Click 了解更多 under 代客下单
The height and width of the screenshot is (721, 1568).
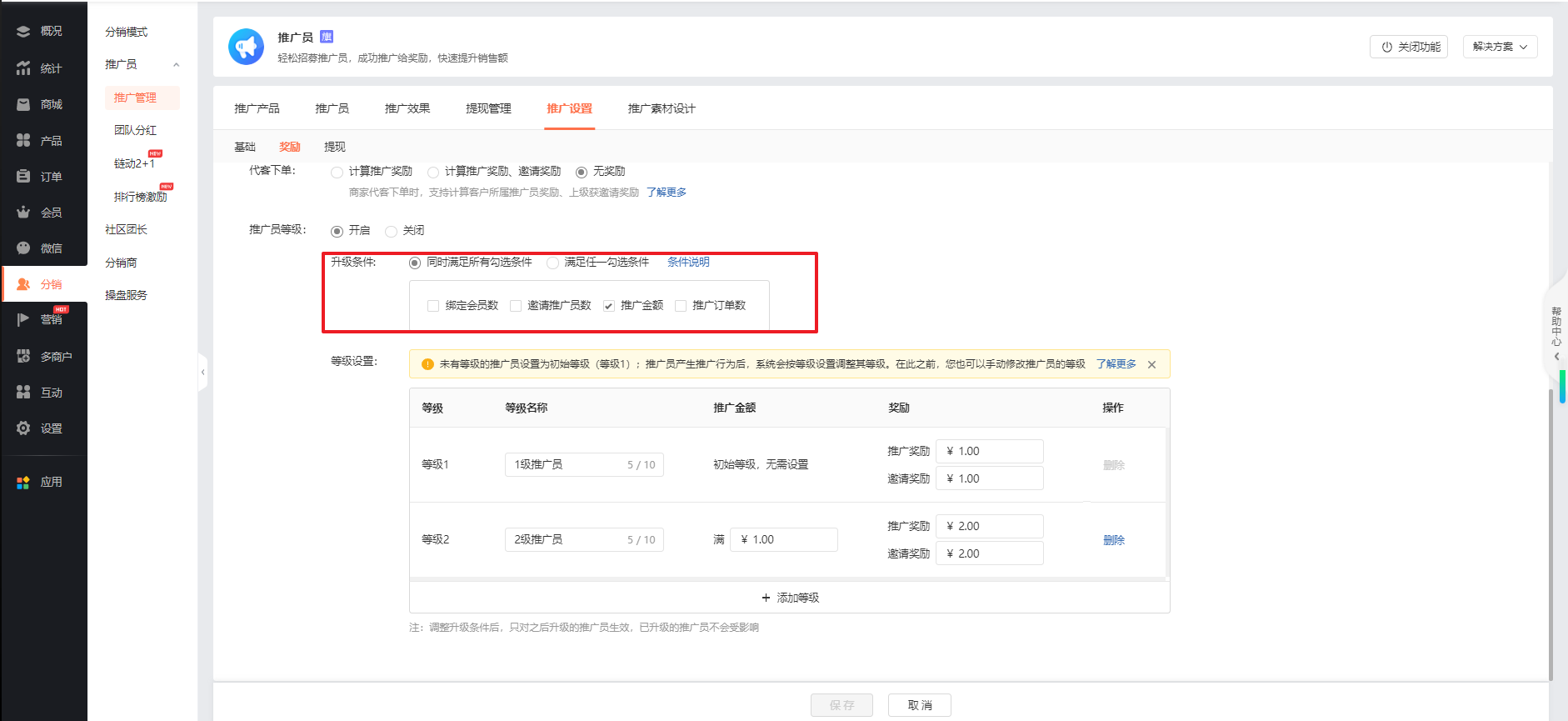667,193
